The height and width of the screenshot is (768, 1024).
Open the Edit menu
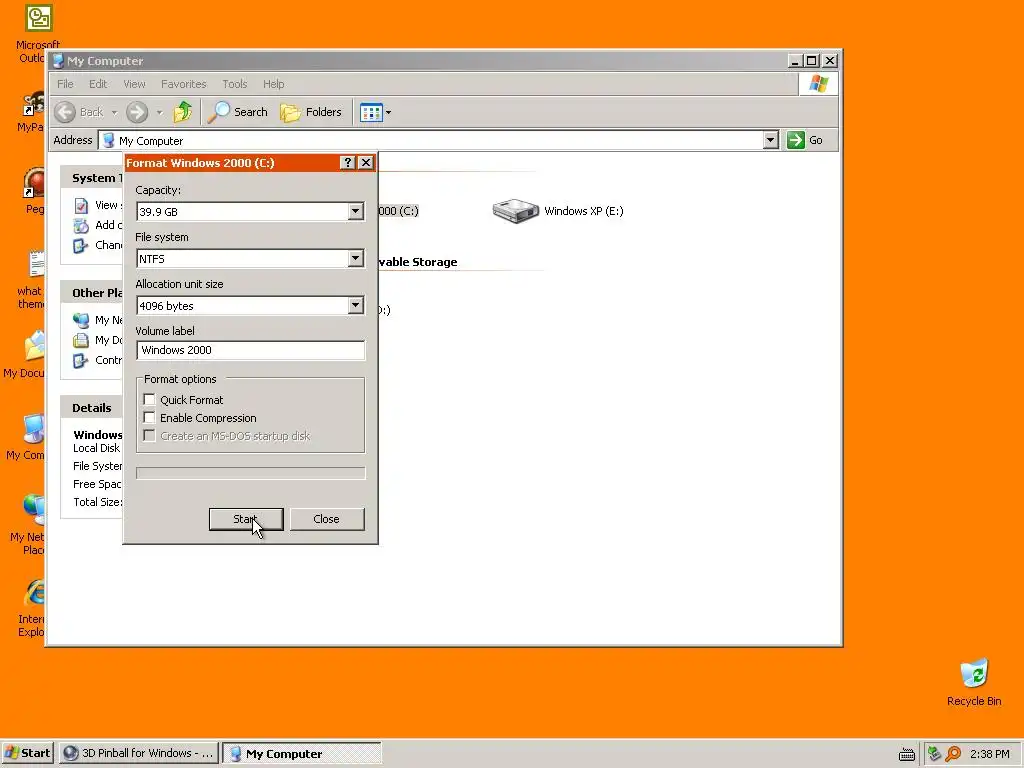(98, 84)
